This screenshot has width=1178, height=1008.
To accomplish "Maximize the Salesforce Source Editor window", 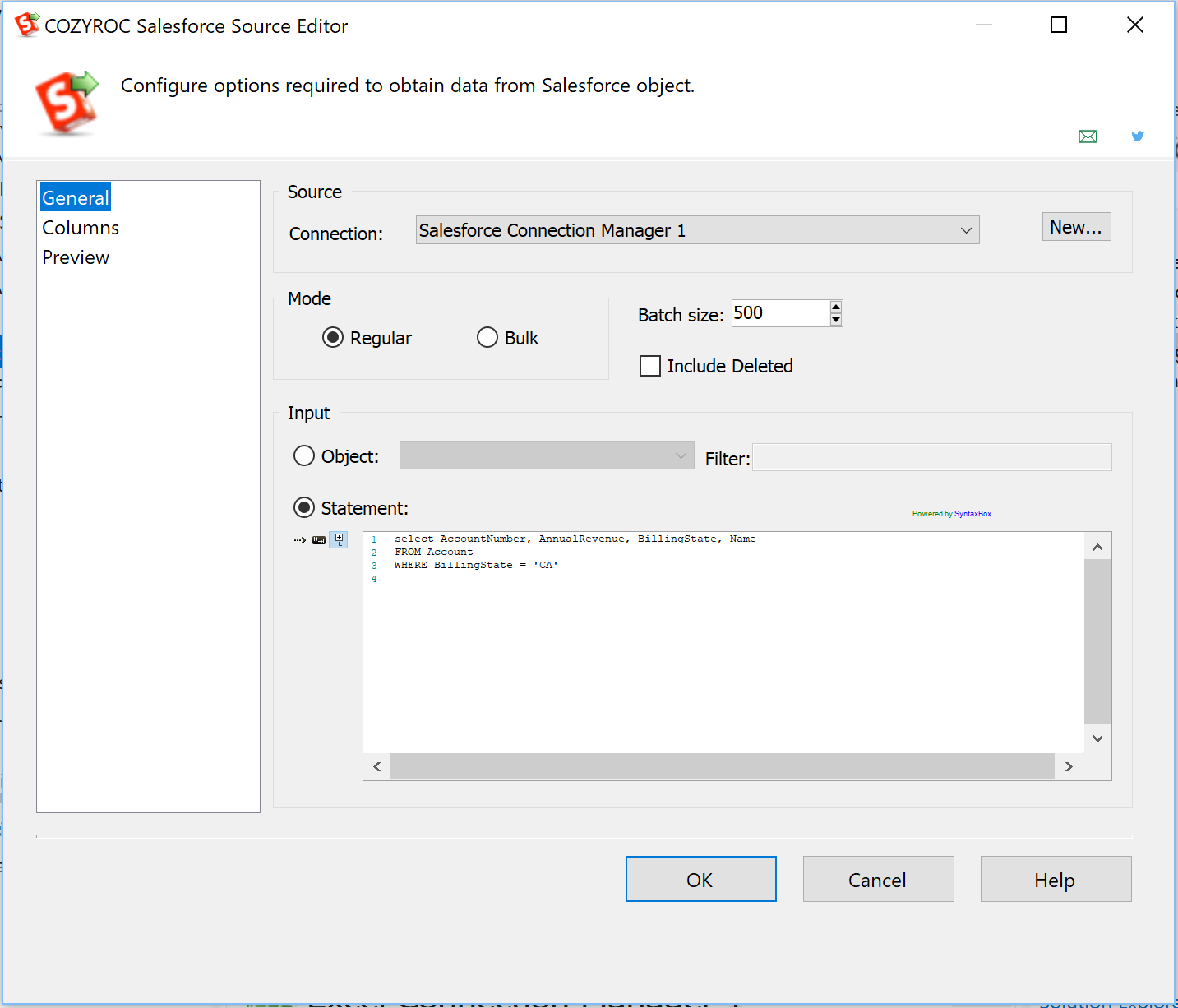I will (1059, 25).
